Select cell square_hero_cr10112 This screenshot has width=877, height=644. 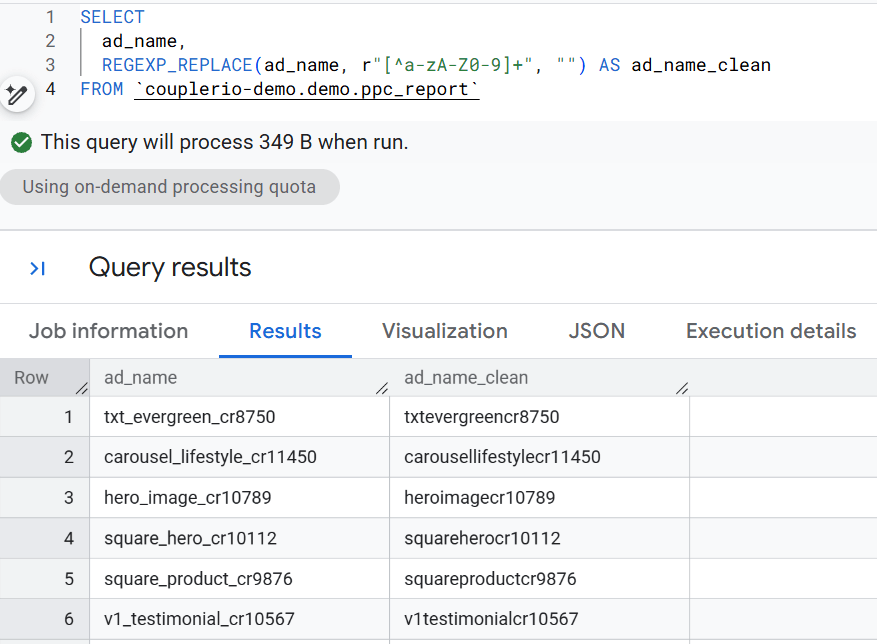239,538
